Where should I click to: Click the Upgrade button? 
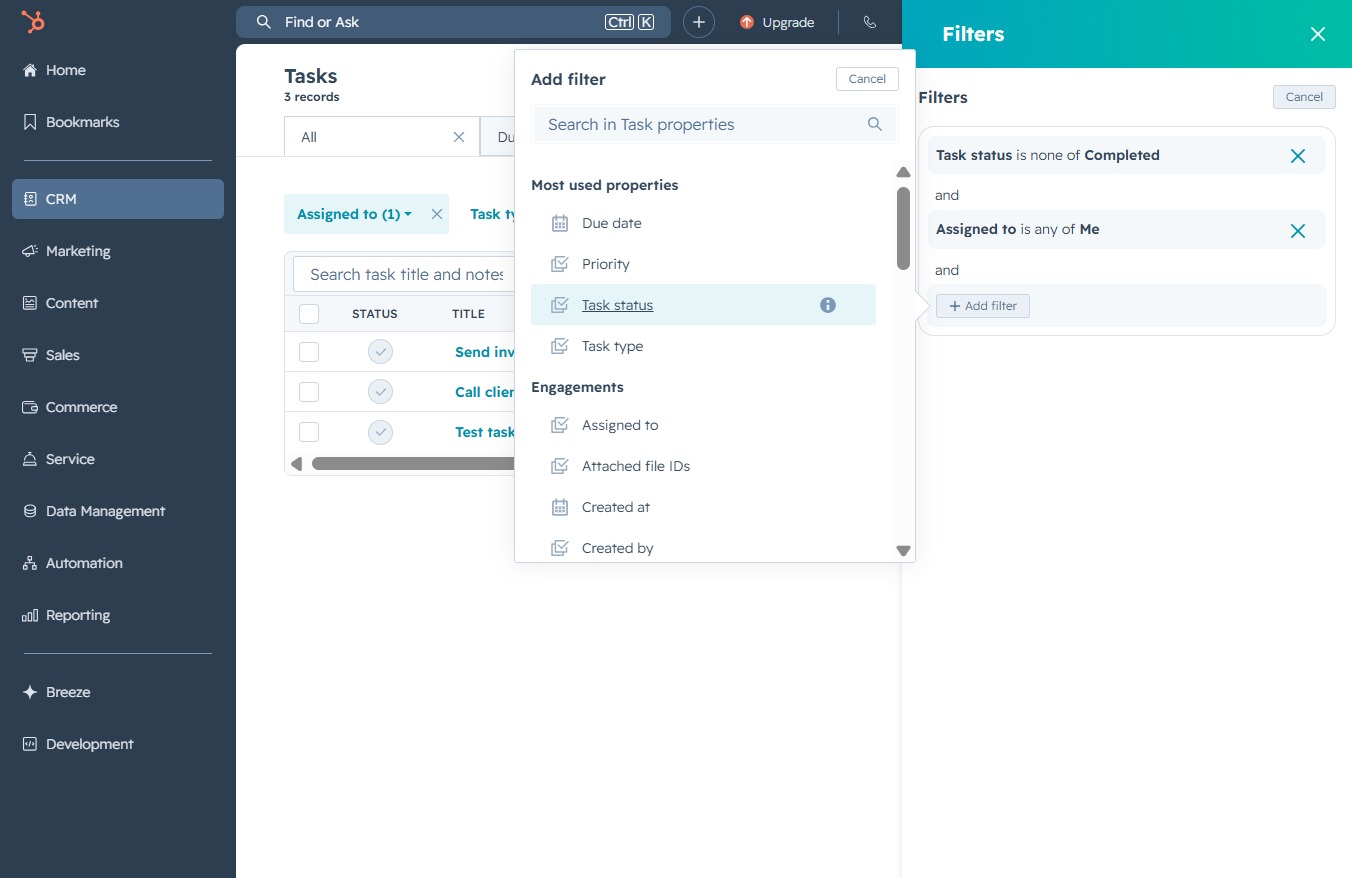[777, 22]
